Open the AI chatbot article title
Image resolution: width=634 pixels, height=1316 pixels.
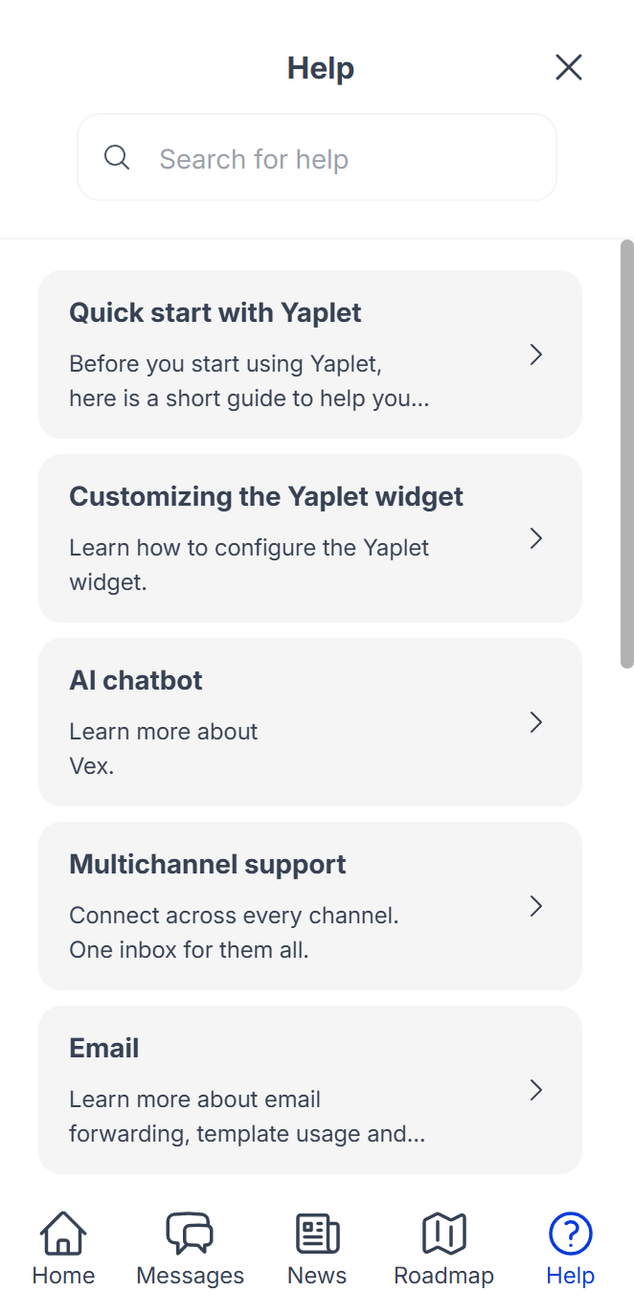click(x=136, y=681)
